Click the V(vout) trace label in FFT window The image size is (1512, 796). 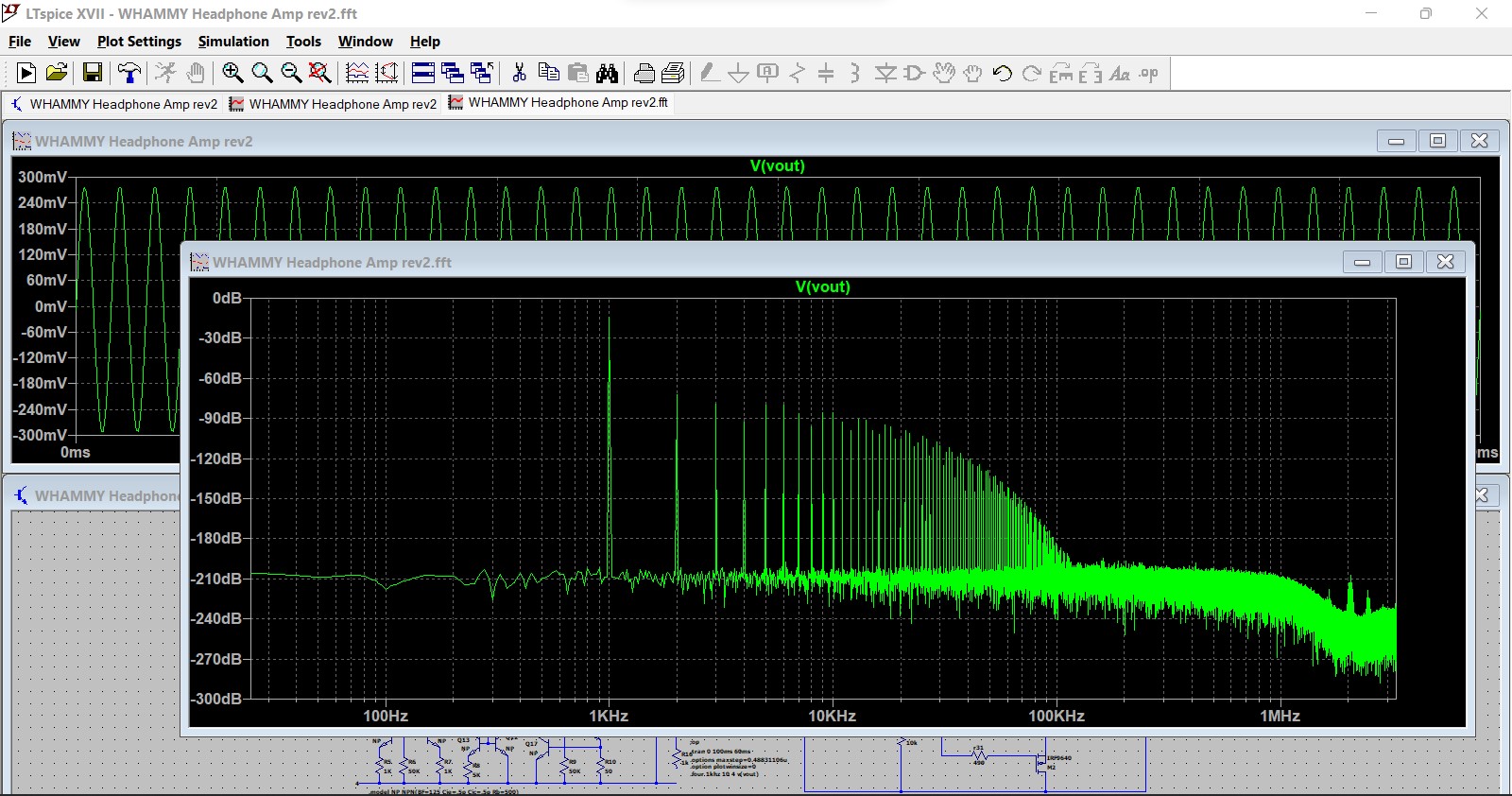pyautogui.click(x=823, y=286)
